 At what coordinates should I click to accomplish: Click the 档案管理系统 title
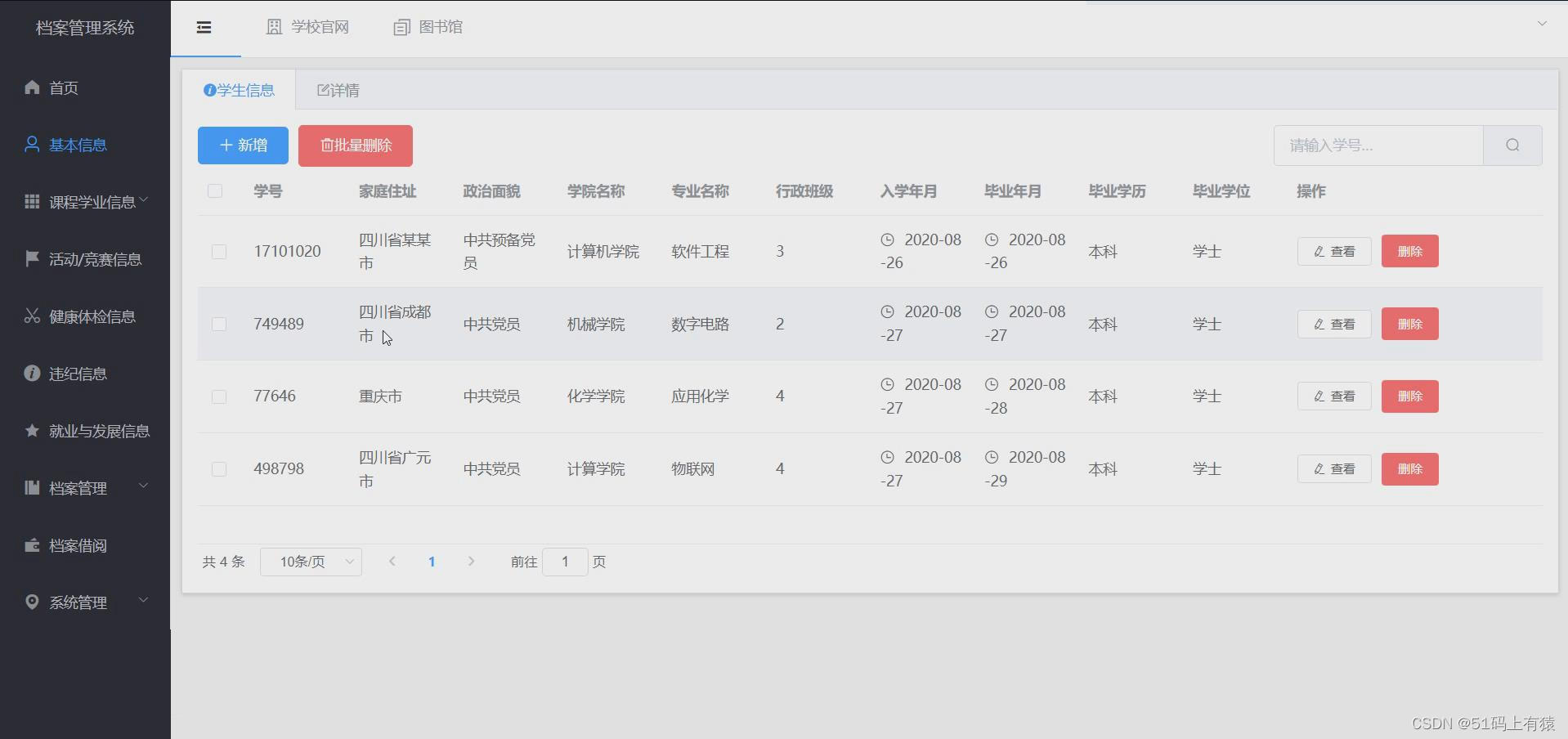(85, 28)
